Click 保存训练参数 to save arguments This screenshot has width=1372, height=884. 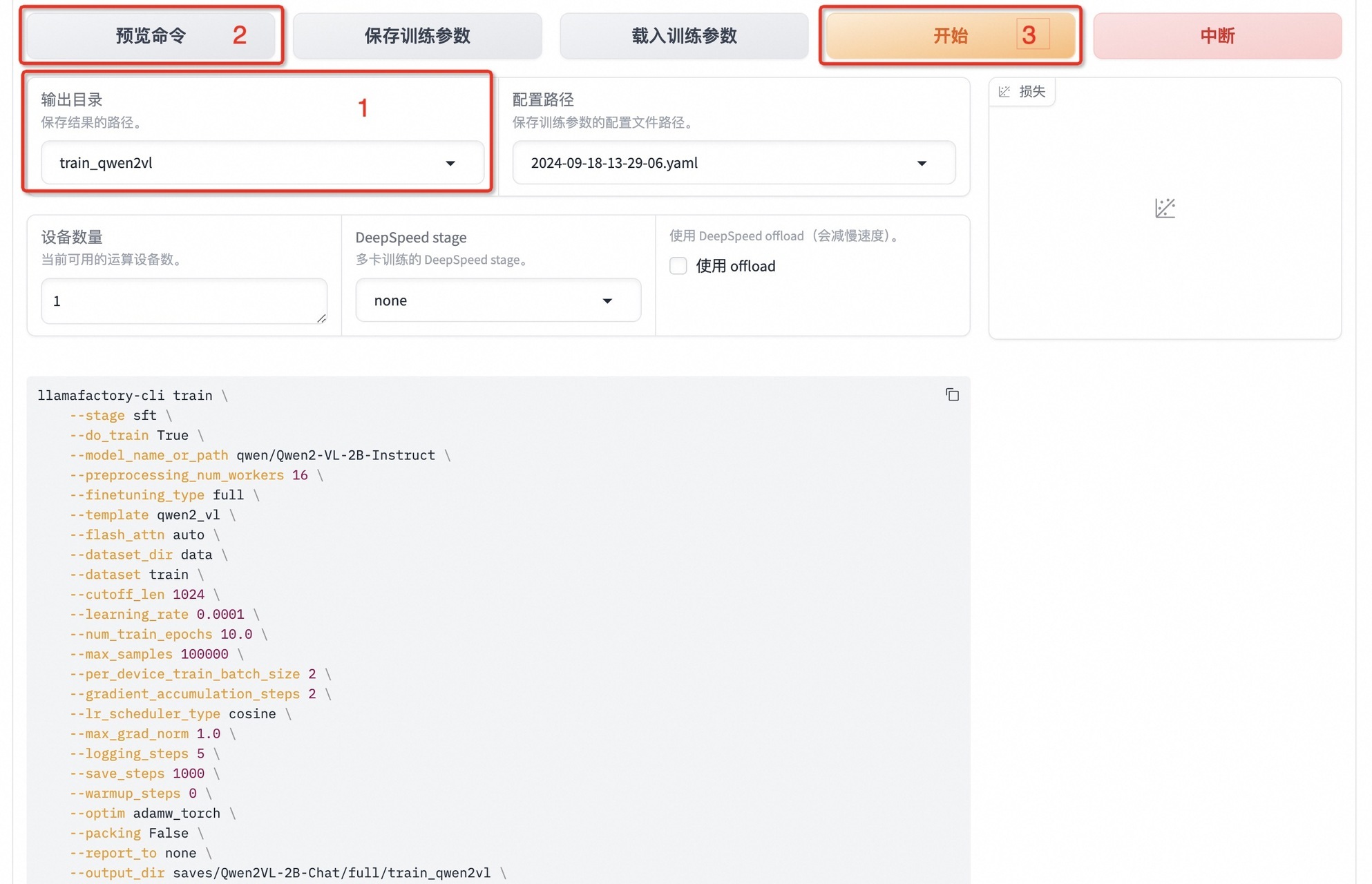coord(417,36)
